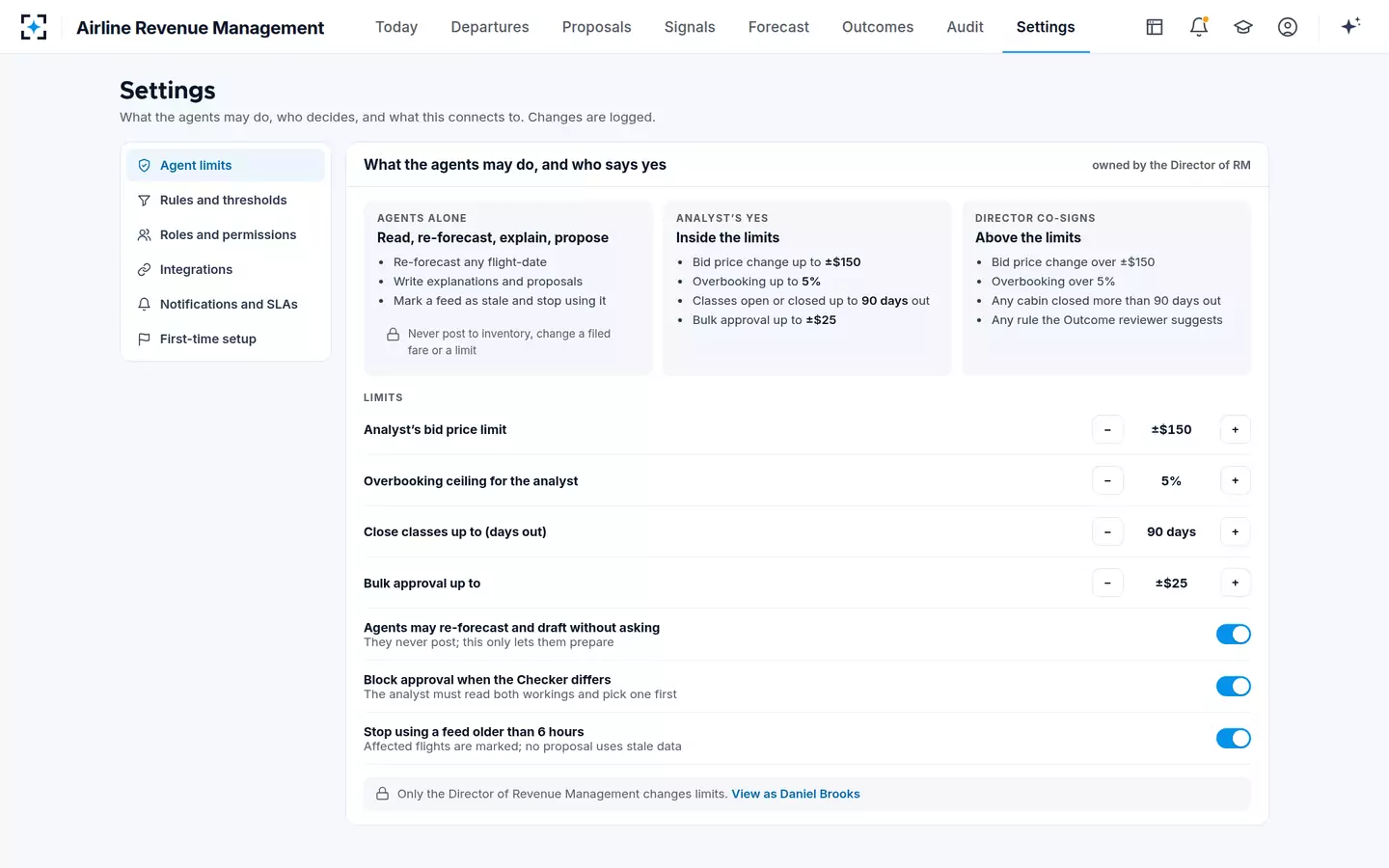Viewport: 1389px width, 868px height.
Task: Open the Today tab
Action: [396, 27]
